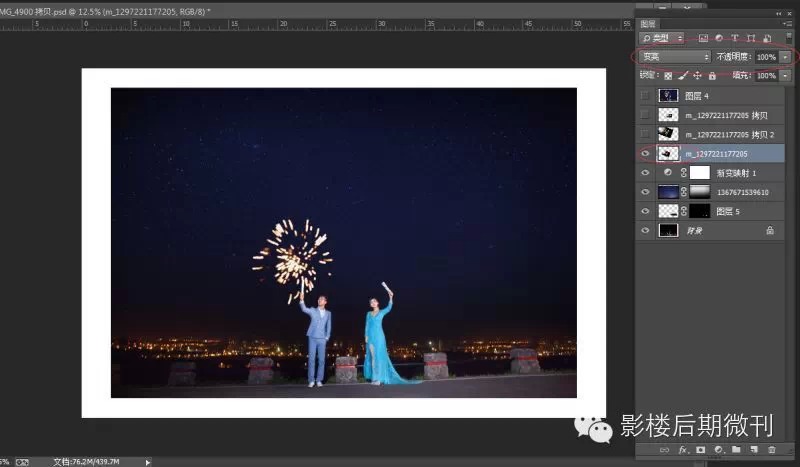The image size is (800, 467).
Task: Switch to the 图层 panel tab
Action: tap(648, 24)
